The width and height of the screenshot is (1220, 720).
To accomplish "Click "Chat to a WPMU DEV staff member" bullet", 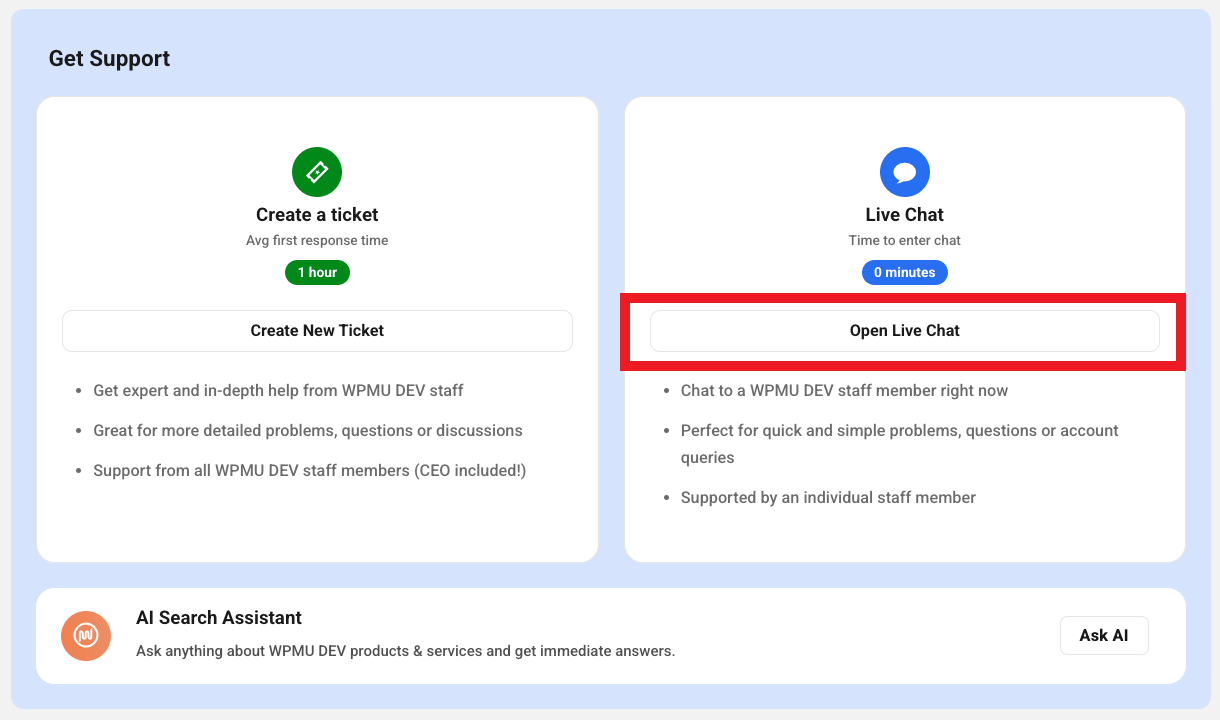I will pyautogui.click(x=844, y=391).
